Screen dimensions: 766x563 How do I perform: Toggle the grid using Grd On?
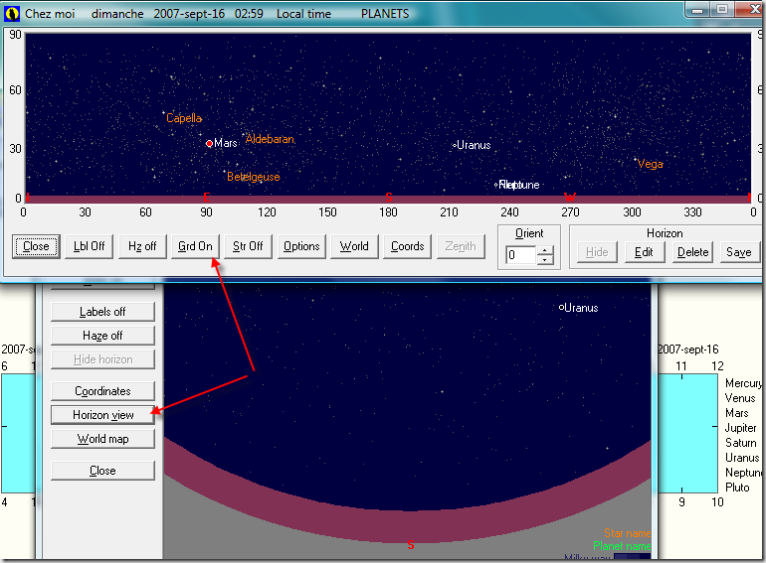tap(195, 247)
